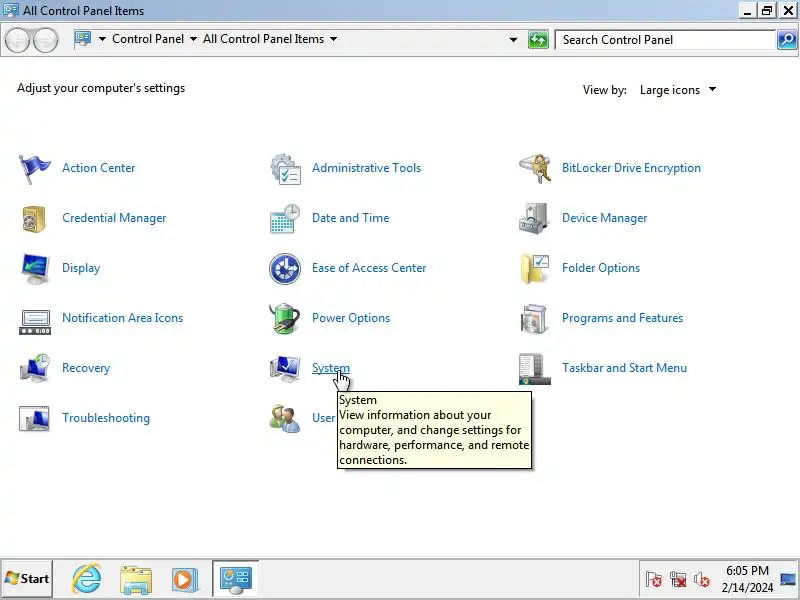Click the muted volume tray icon

point(702,580)
